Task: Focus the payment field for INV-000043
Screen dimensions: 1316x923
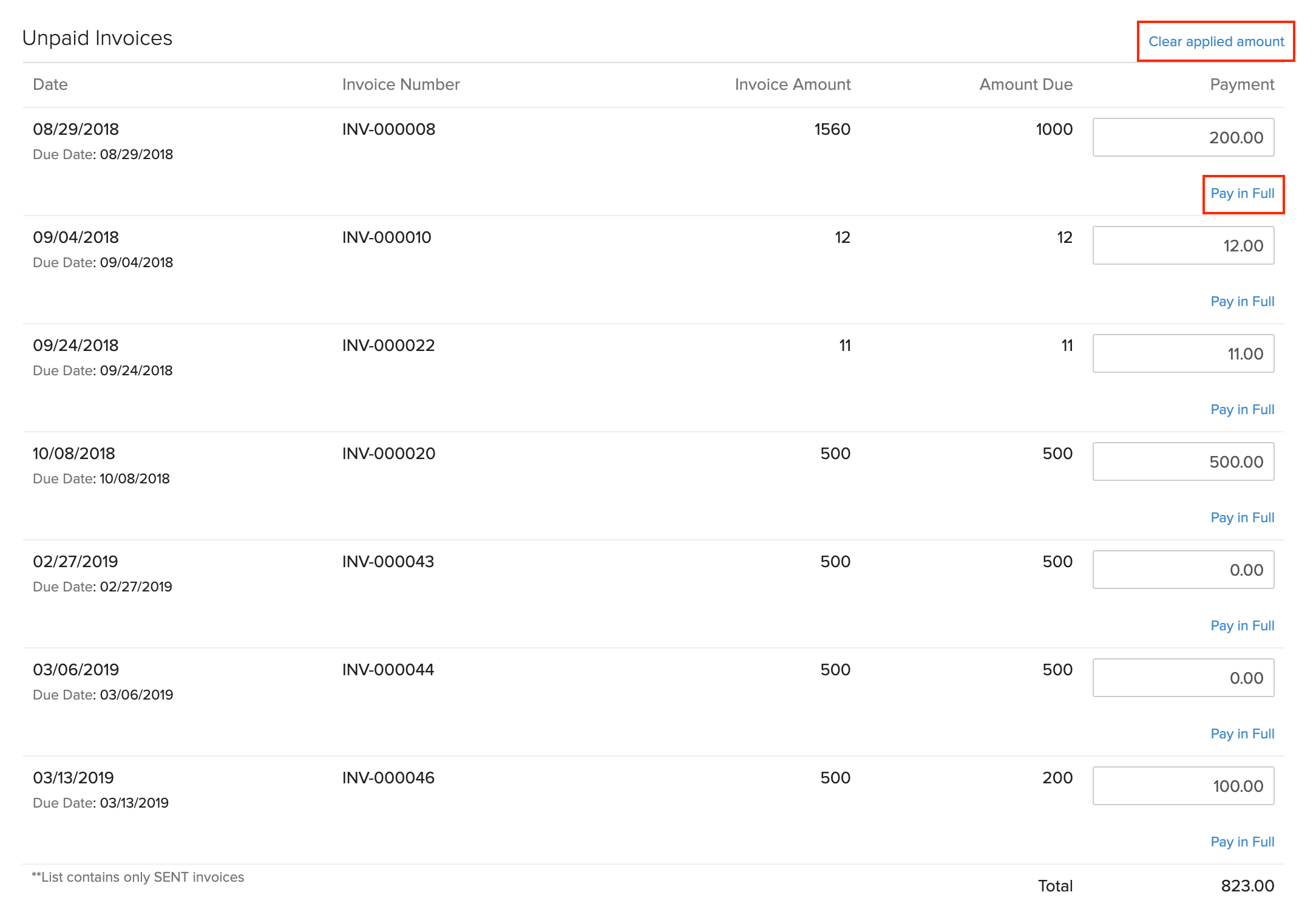Action: pos(1183,570)
